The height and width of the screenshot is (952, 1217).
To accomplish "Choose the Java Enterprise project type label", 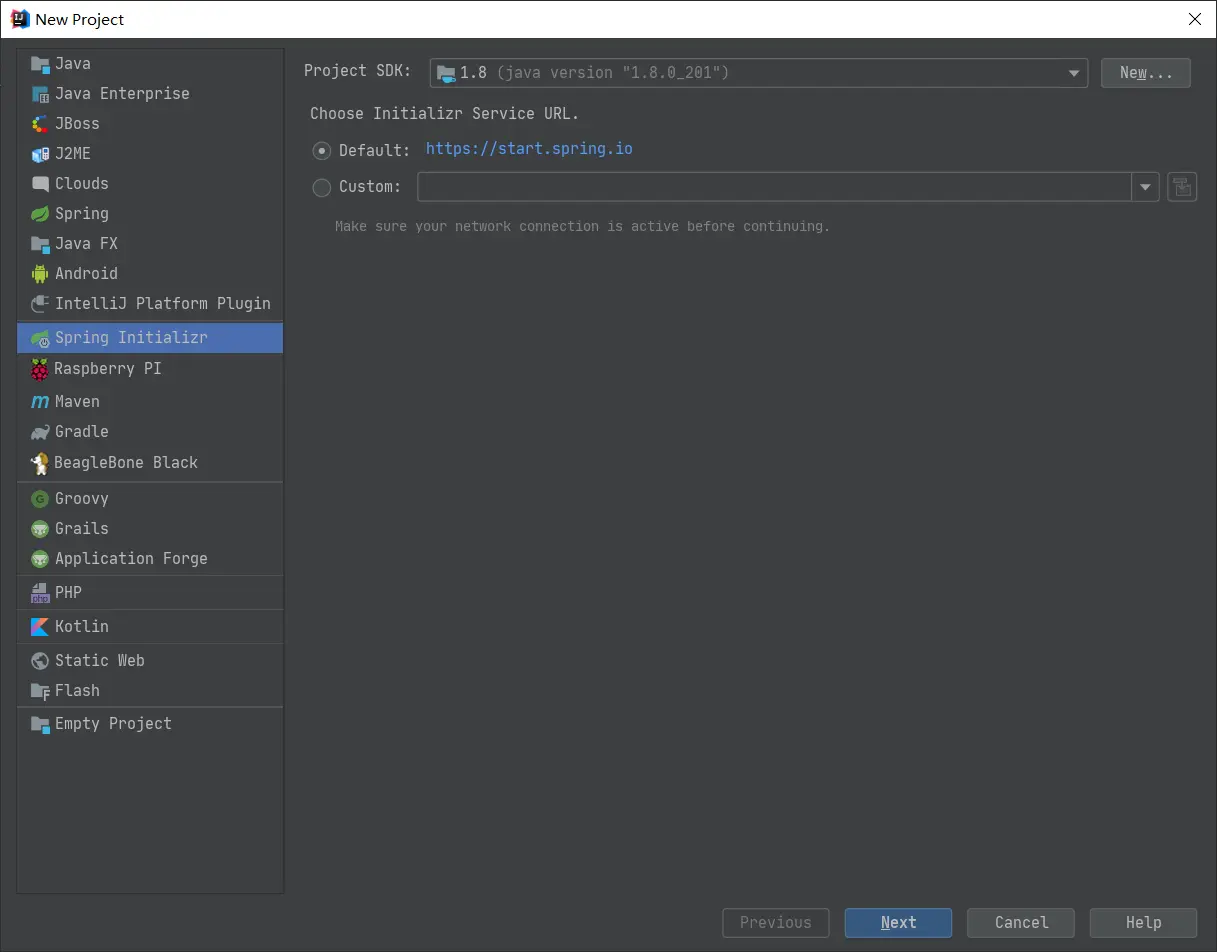I will pyautogui.click(x=122, y=94).
